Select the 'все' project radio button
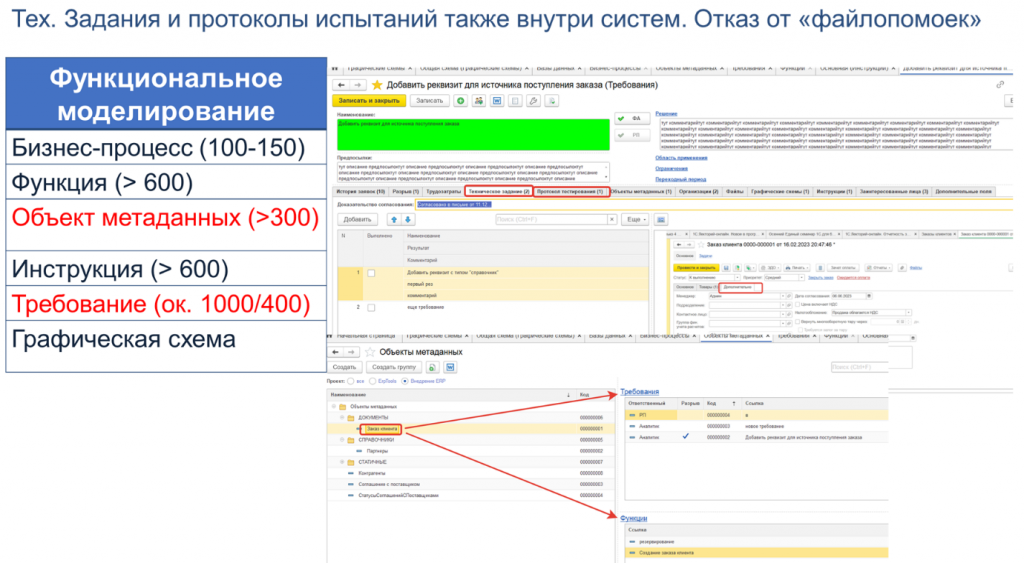Screen dimensions: 1024x563 tap(351, 381)
